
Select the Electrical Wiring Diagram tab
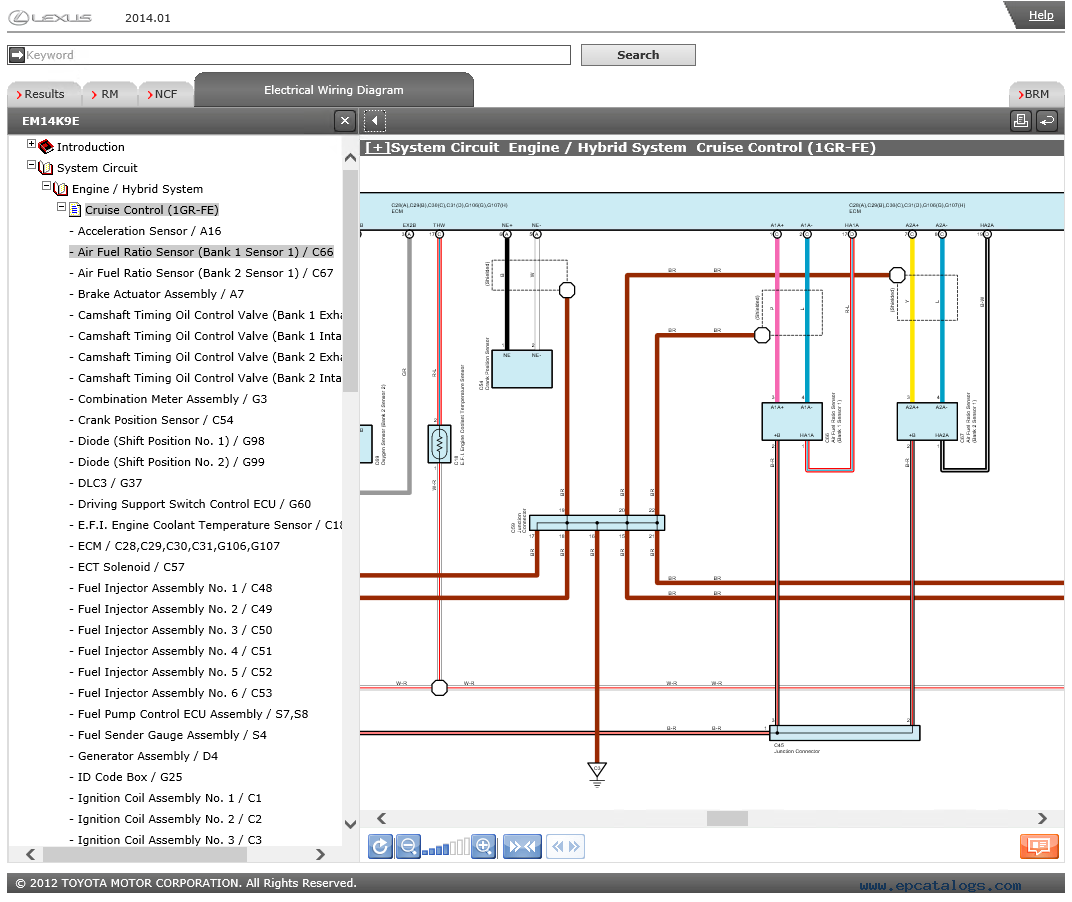click(x=334, y=90)
